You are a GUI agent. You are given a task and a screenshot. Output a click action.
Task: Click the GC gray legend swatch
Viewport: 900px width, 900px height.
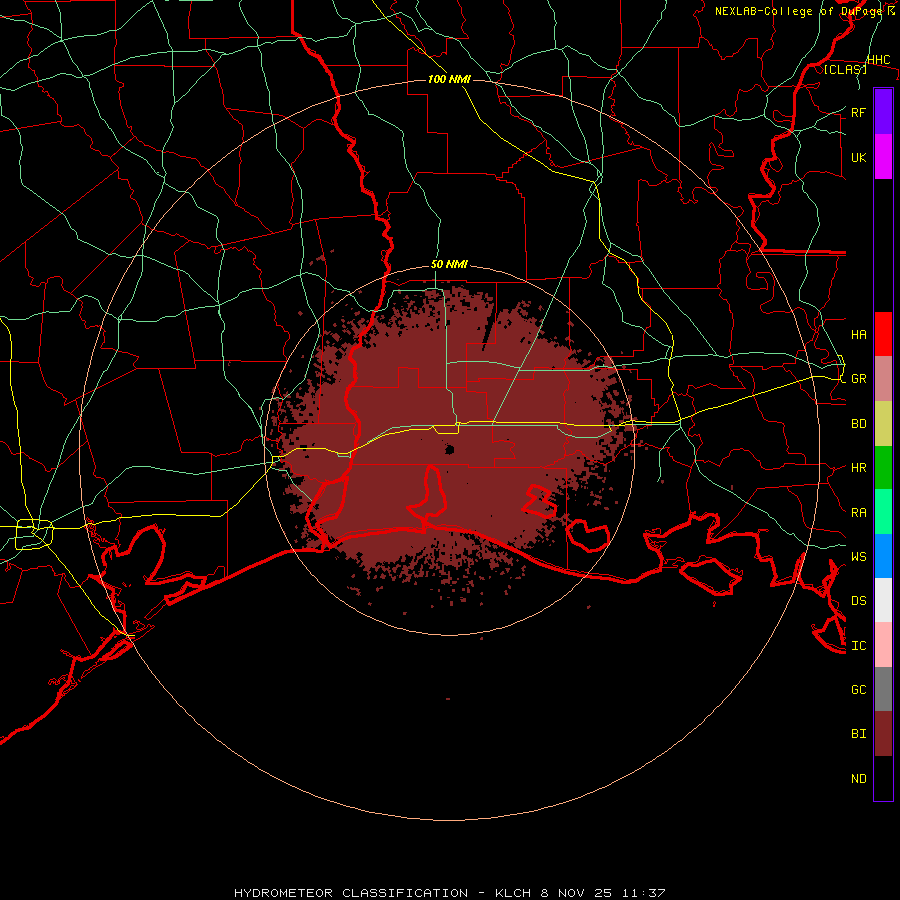pos(883,689)
